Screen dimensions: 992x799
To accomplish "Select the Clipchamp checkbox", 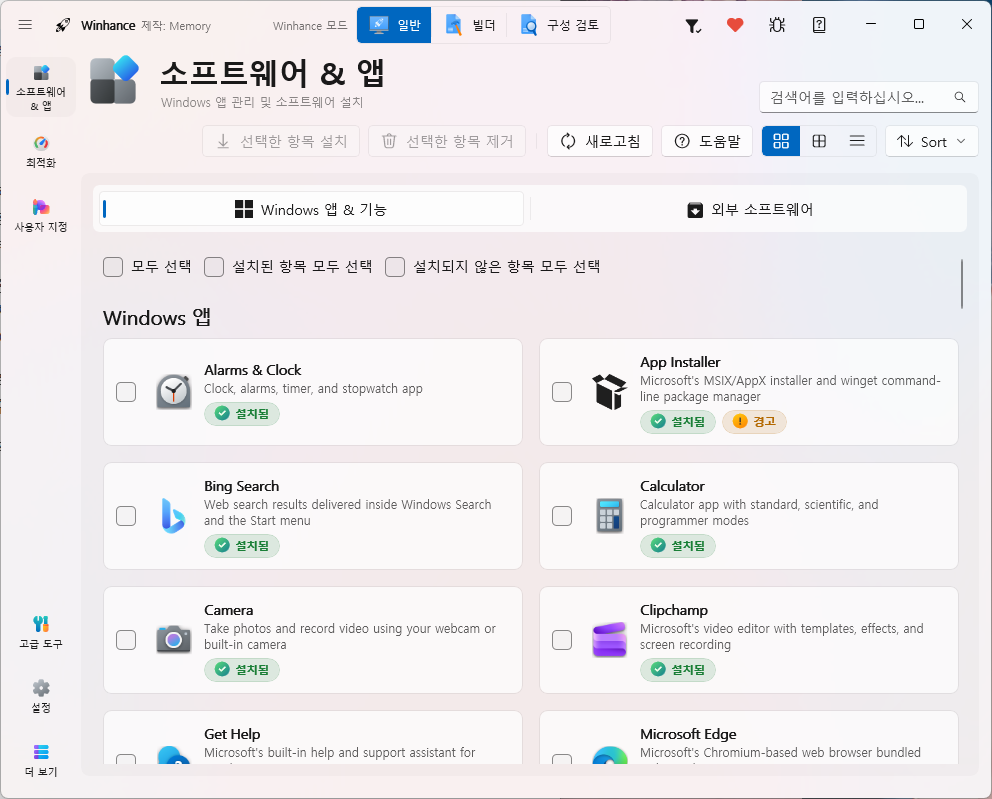I will (562, 640).
